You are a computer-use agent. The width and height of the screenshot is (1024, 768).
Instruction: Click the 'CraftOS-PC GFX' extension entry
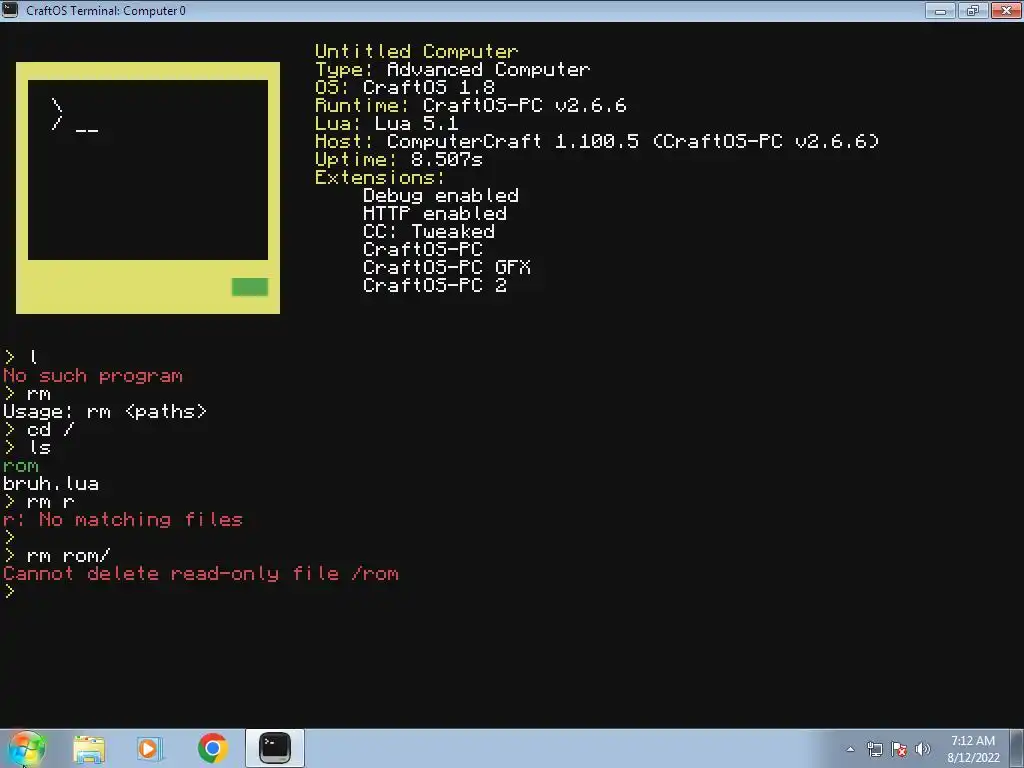pos(447,267)
